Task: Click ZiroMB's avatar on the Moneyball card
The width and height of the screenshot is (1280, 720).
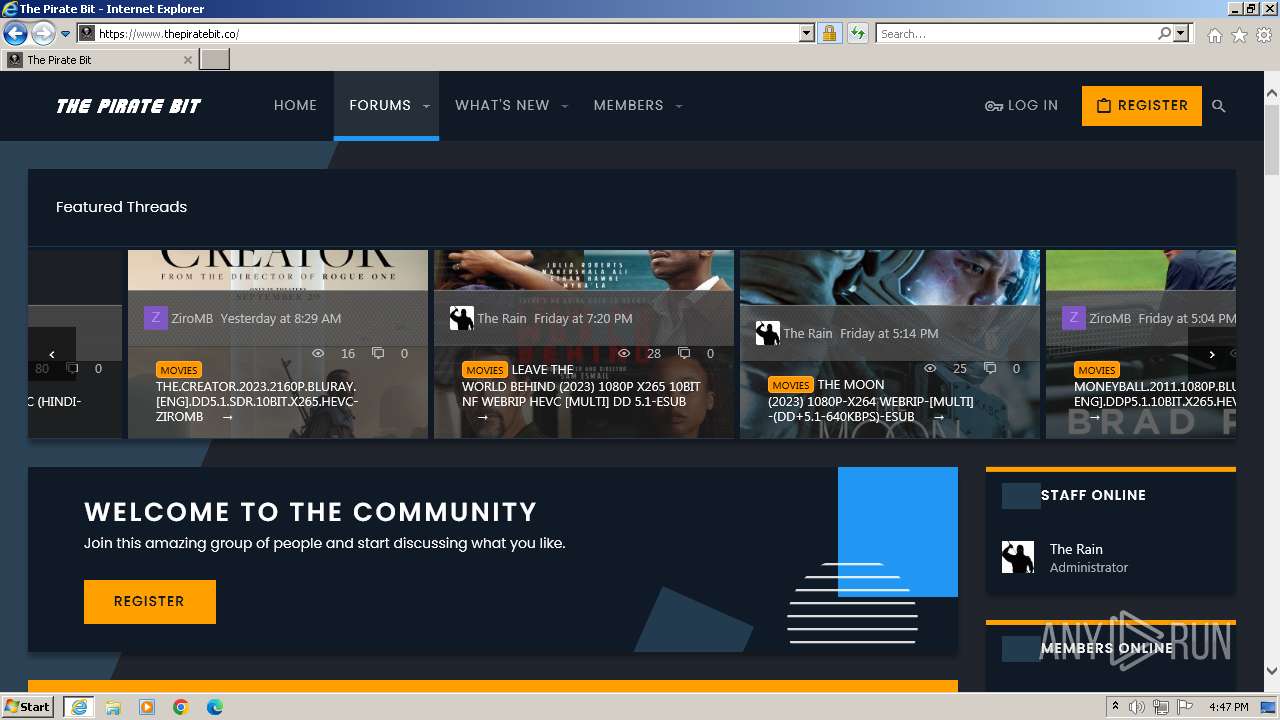Action: click(x=1073, y=318)
